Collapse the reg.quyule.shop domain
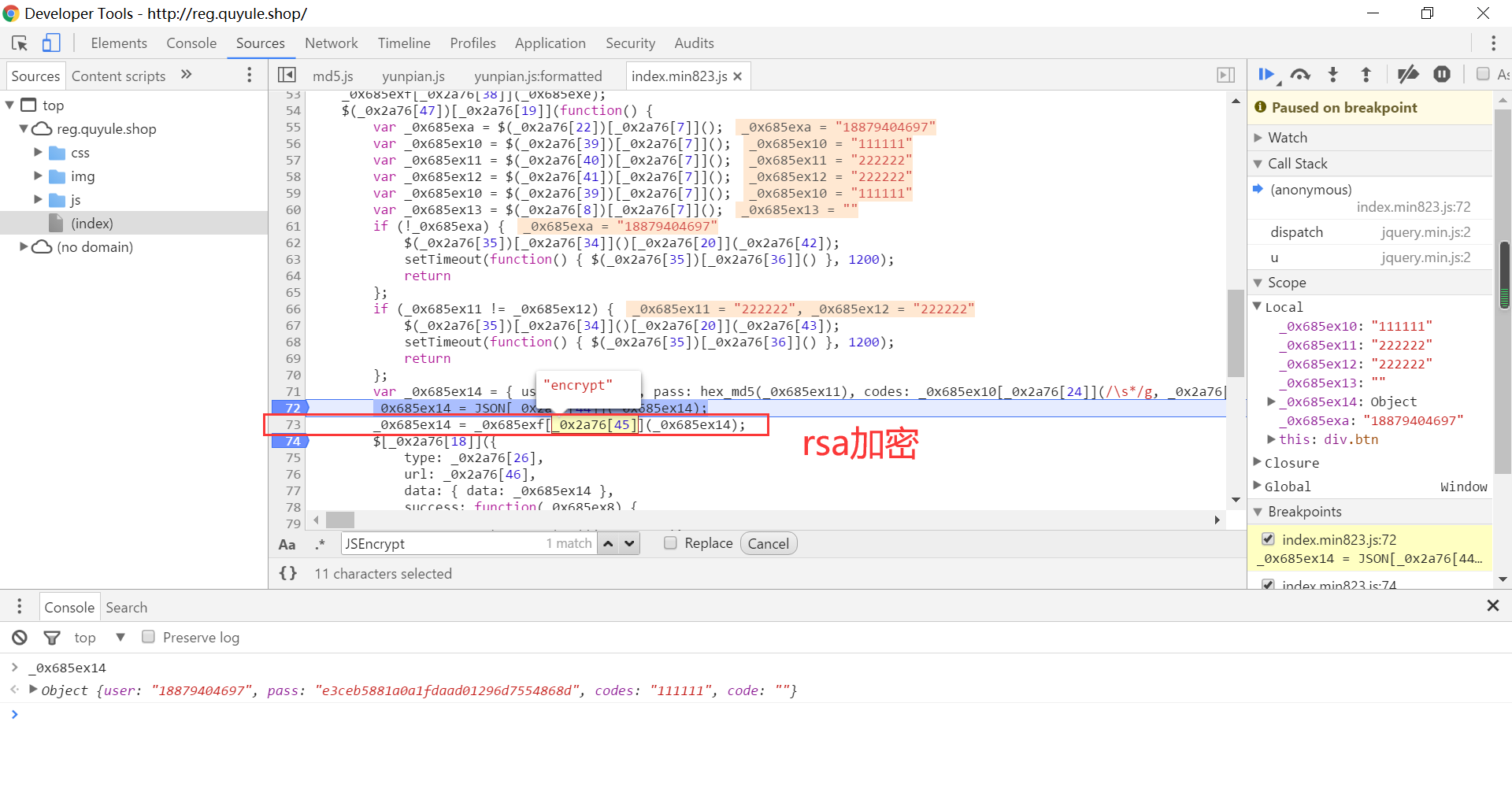1512x803 pixels. 24,128
